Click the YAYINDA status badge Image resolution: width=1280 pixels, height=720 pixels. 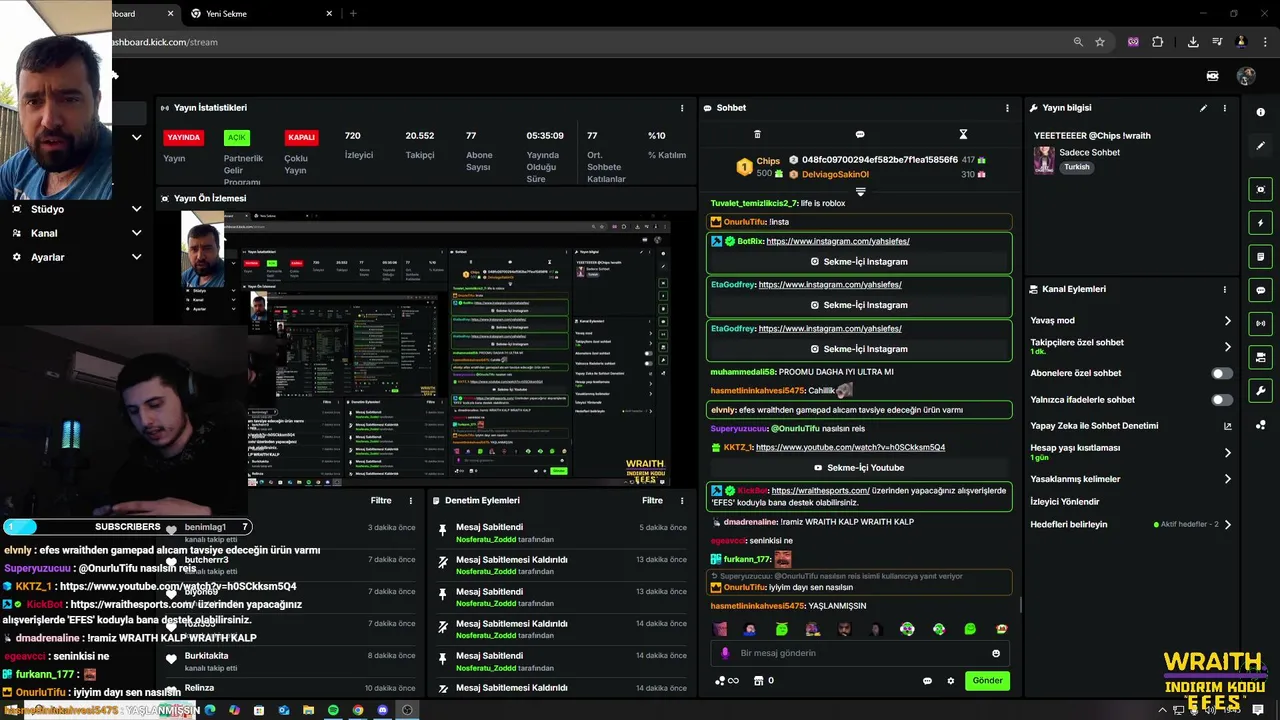183,137
